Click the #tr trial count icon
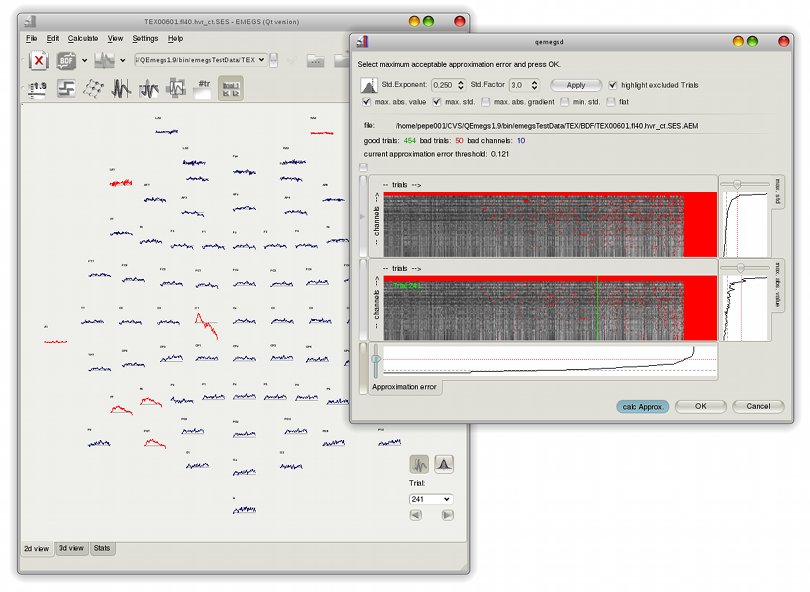This screenshot has width=810, height=592. (x=203, y=89)
